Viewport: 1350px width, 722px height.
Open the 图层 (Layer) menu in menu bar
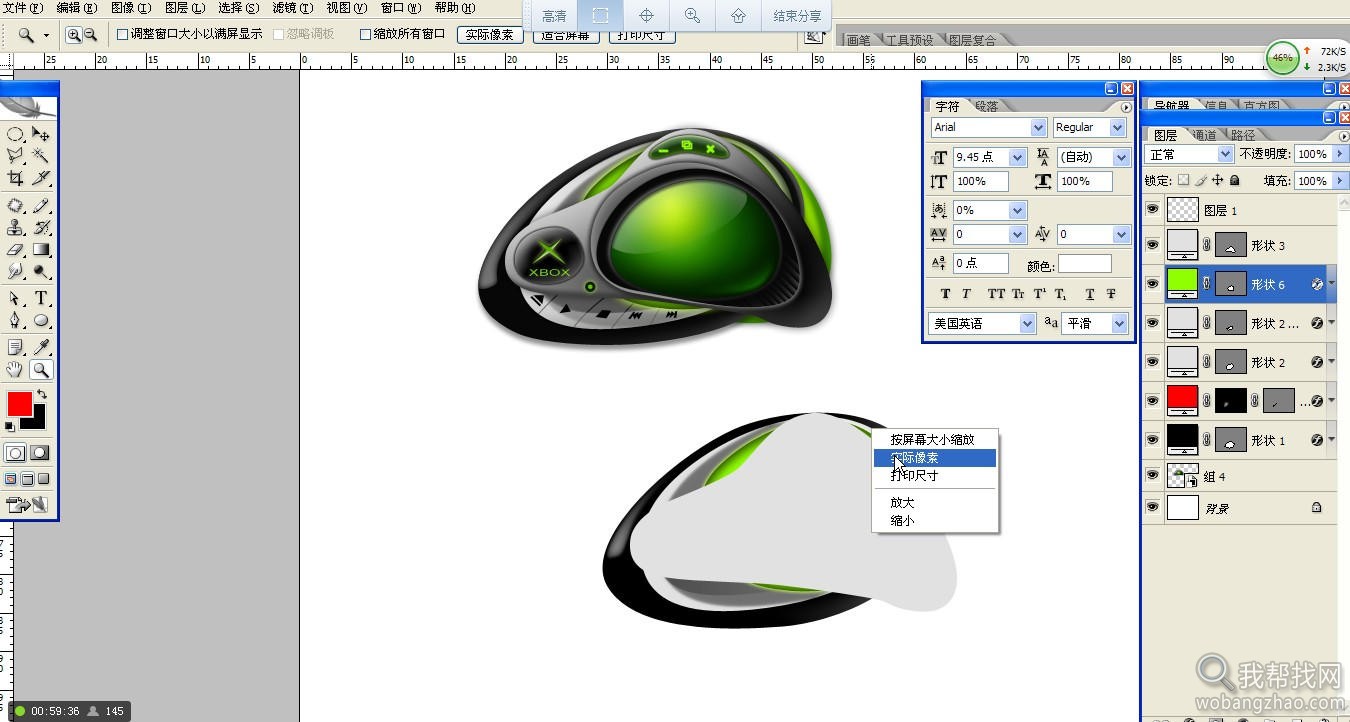point(183,8)
